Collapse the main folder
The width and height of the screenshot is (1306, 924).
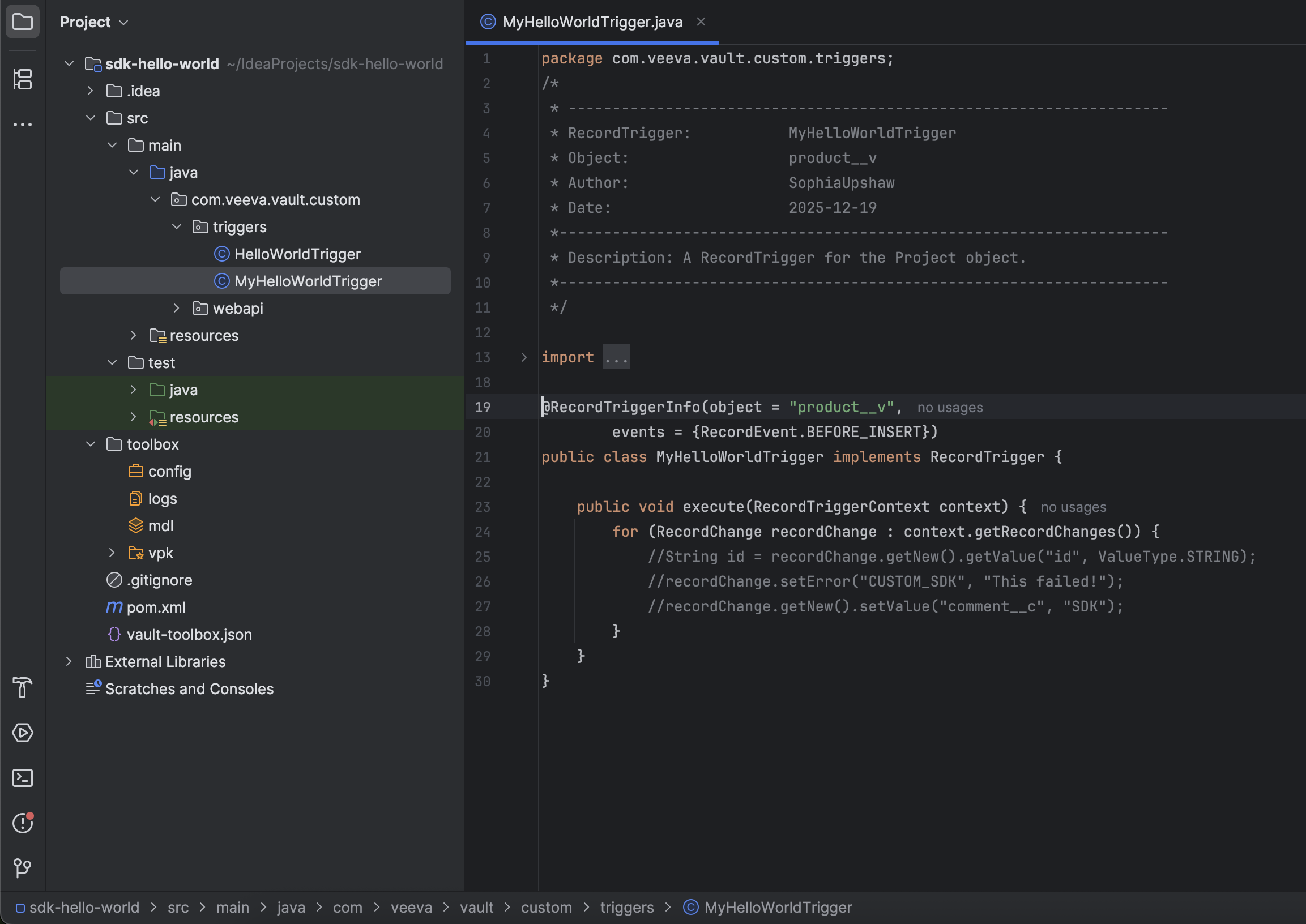pyautogui.click(x=112, y=145)
